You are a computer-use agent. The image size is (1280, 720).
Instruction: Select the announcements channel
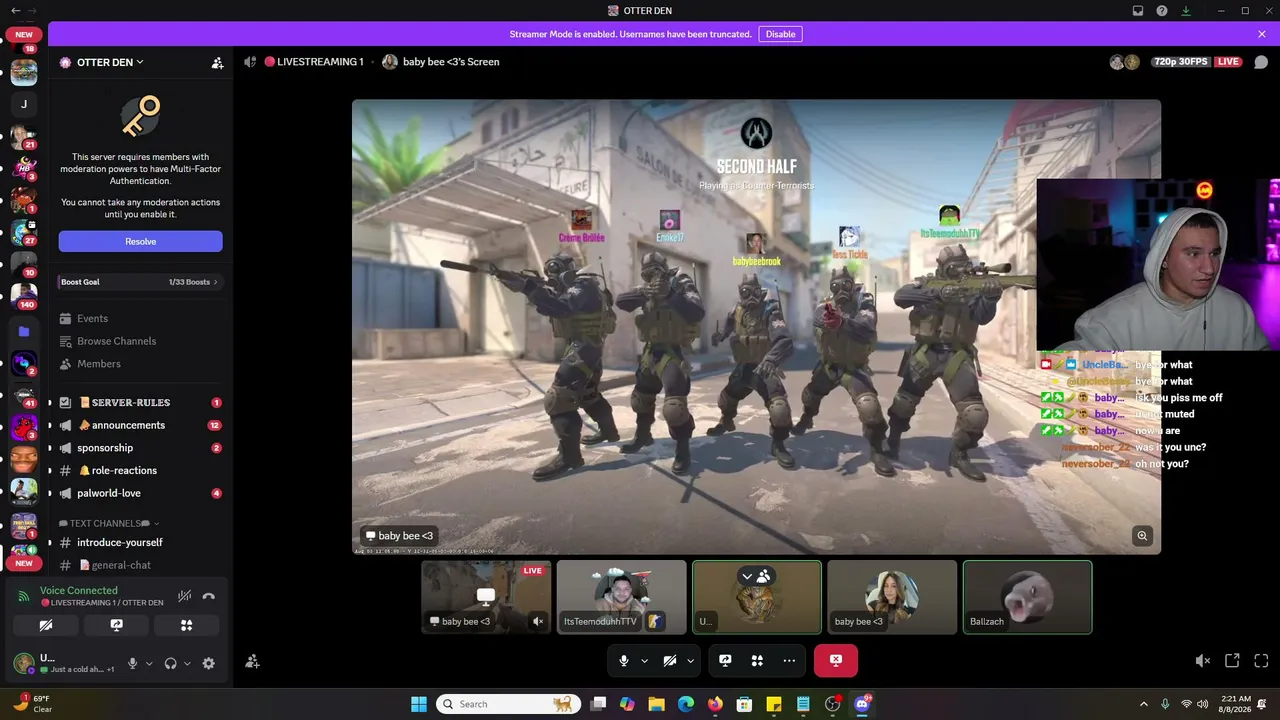pos(140,425)
